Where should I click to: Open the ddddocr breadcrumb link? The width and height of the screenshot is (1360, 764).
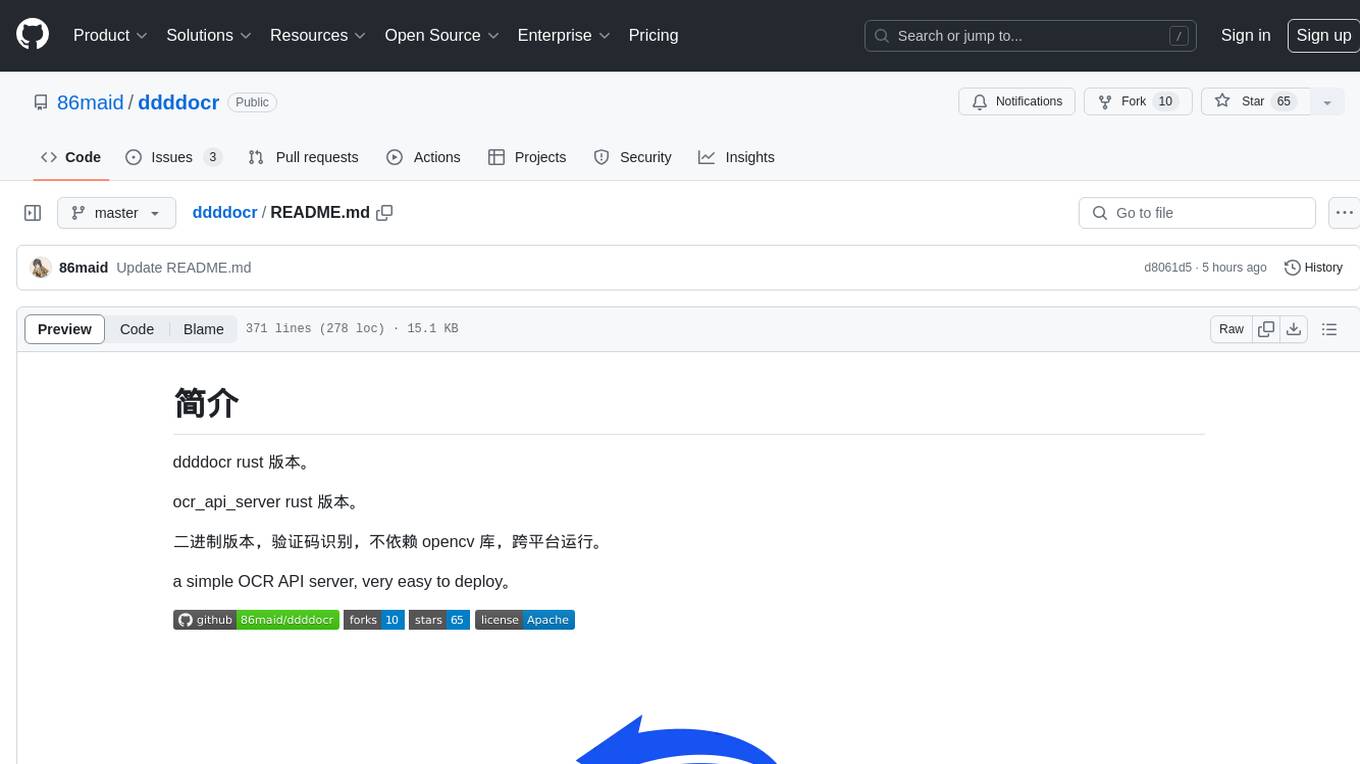point(225,213)
